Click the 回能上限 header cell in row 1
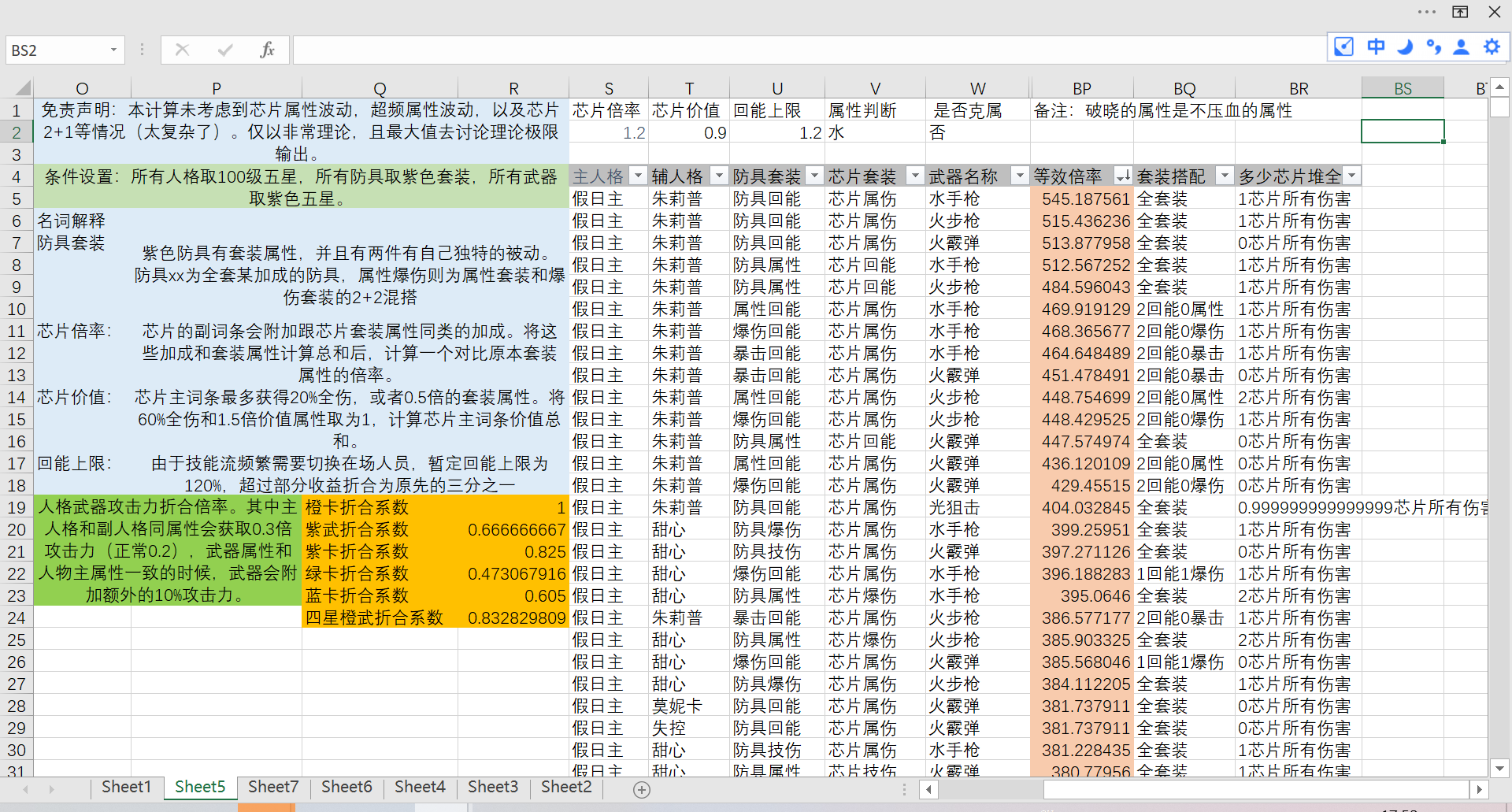The width and height of the screenshot is (1512, 812). pyautogui.click(x=777, y=110)
